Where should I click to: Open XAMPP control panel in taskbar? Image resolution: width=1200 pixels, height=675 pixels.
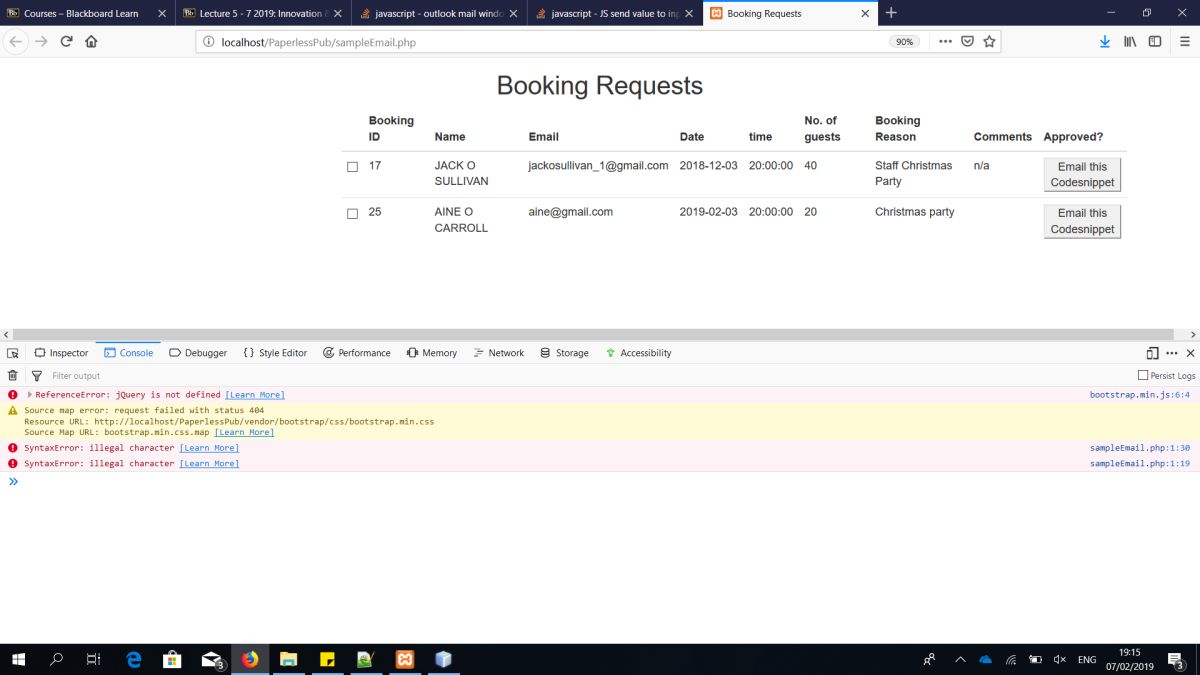[x=405, y=659]
